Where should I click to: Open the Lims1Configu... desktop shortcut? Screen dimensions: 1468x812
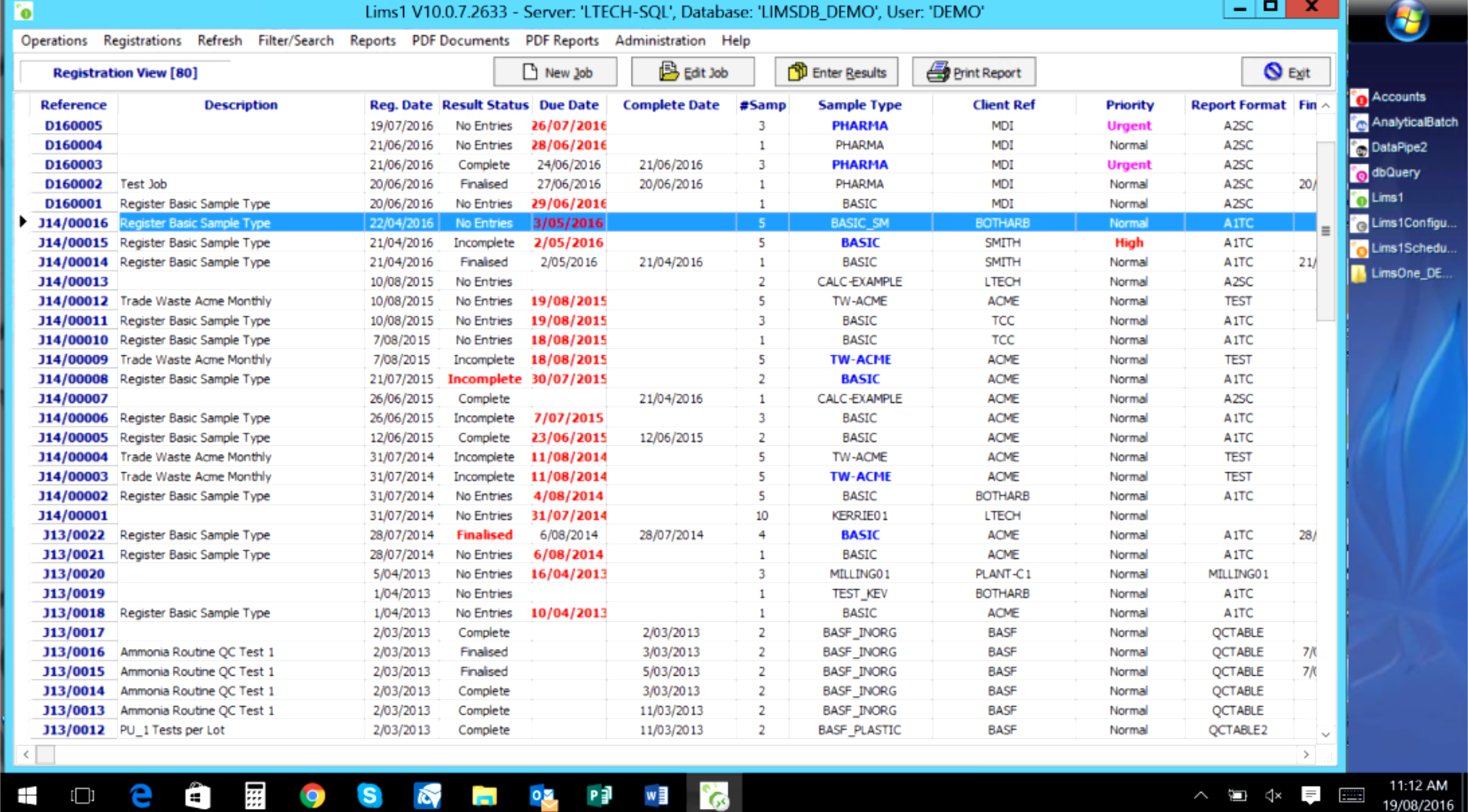coord(1404,224)
